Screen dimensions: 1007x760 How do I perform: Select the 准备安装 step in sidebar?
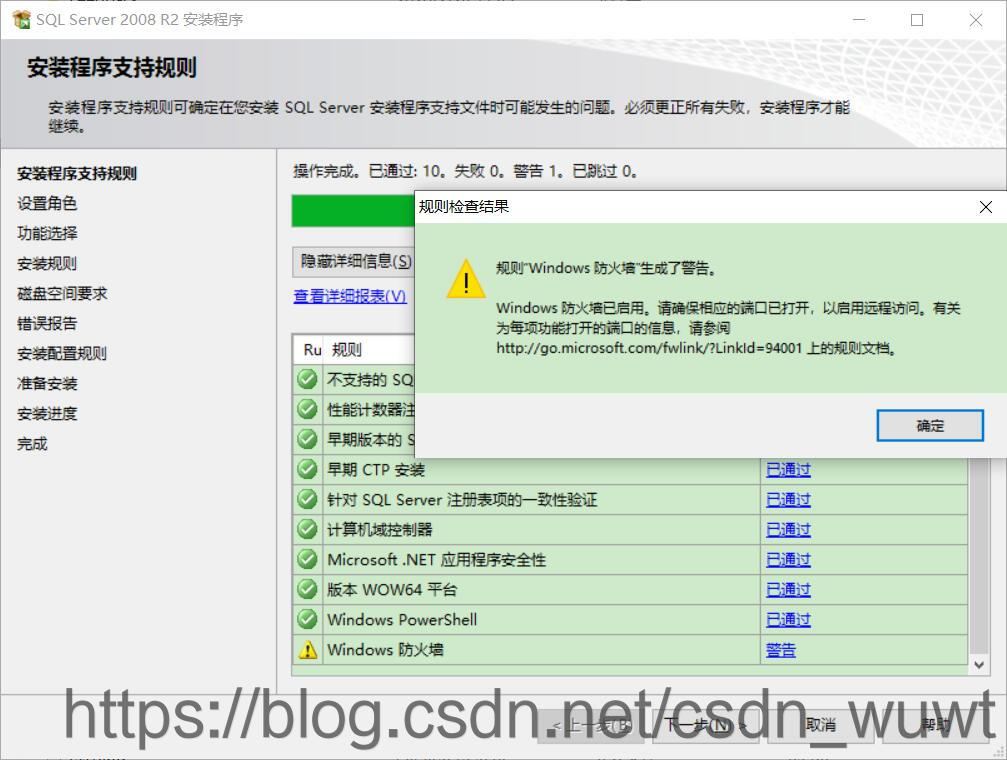tap(47, 384)
